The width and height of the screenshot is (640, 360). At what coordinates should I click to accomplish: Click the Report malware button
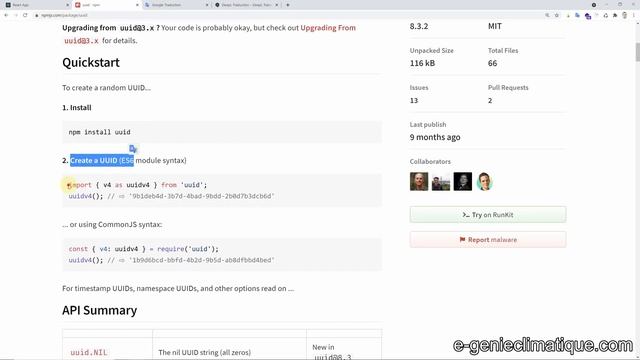pos(488,240)
